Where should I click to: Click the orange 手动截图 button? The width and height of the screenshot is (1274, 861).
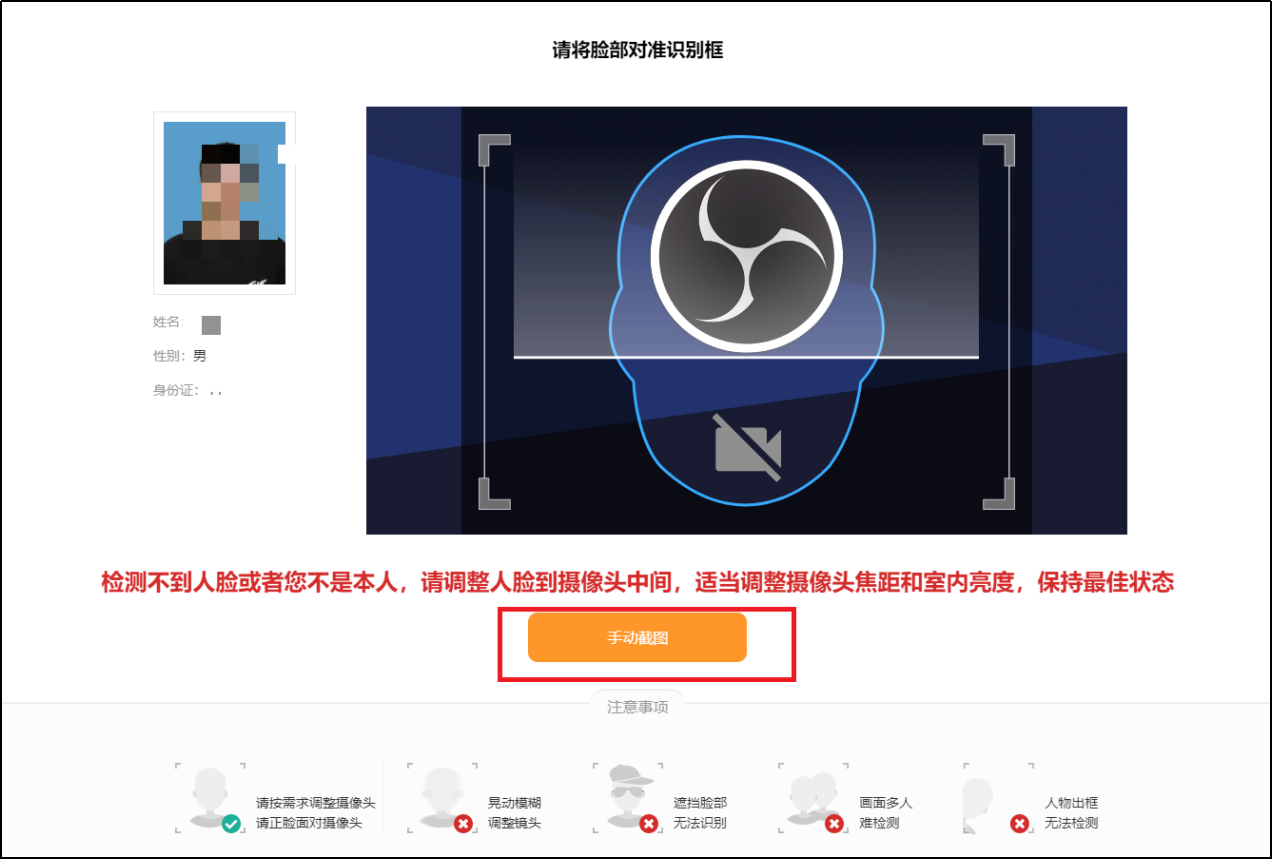coord(637,638)
